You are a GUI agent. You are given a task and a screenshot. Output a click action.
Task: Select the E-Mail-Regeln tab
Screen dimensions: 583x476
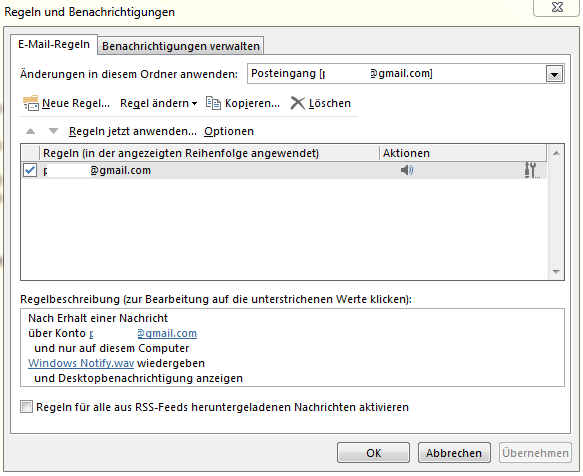click(54, 44)
